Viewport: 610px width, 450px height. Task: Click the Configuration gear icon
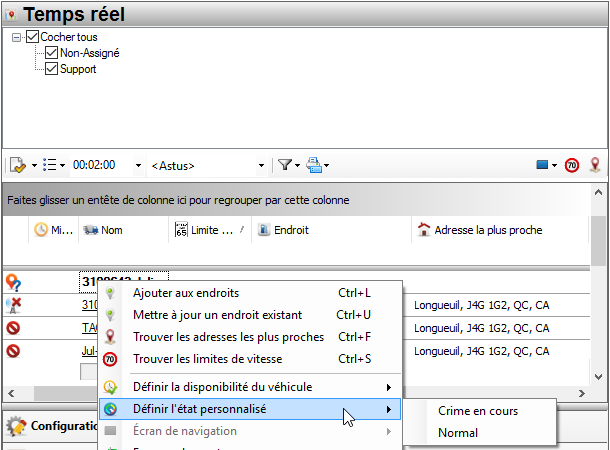pyautogui.click(x=16, y=427)
